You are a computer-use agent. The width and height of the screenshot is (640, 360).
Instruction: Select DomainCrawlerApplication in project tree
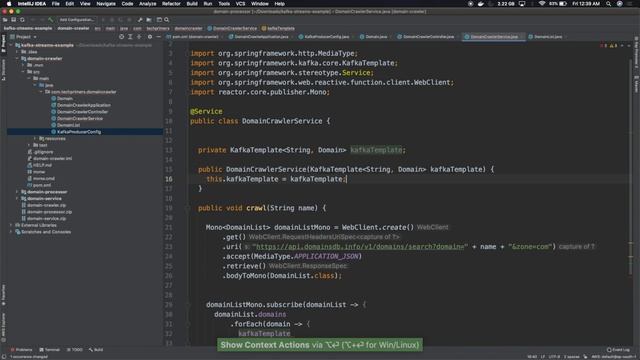pyautogui.click(x=84, y=105)
